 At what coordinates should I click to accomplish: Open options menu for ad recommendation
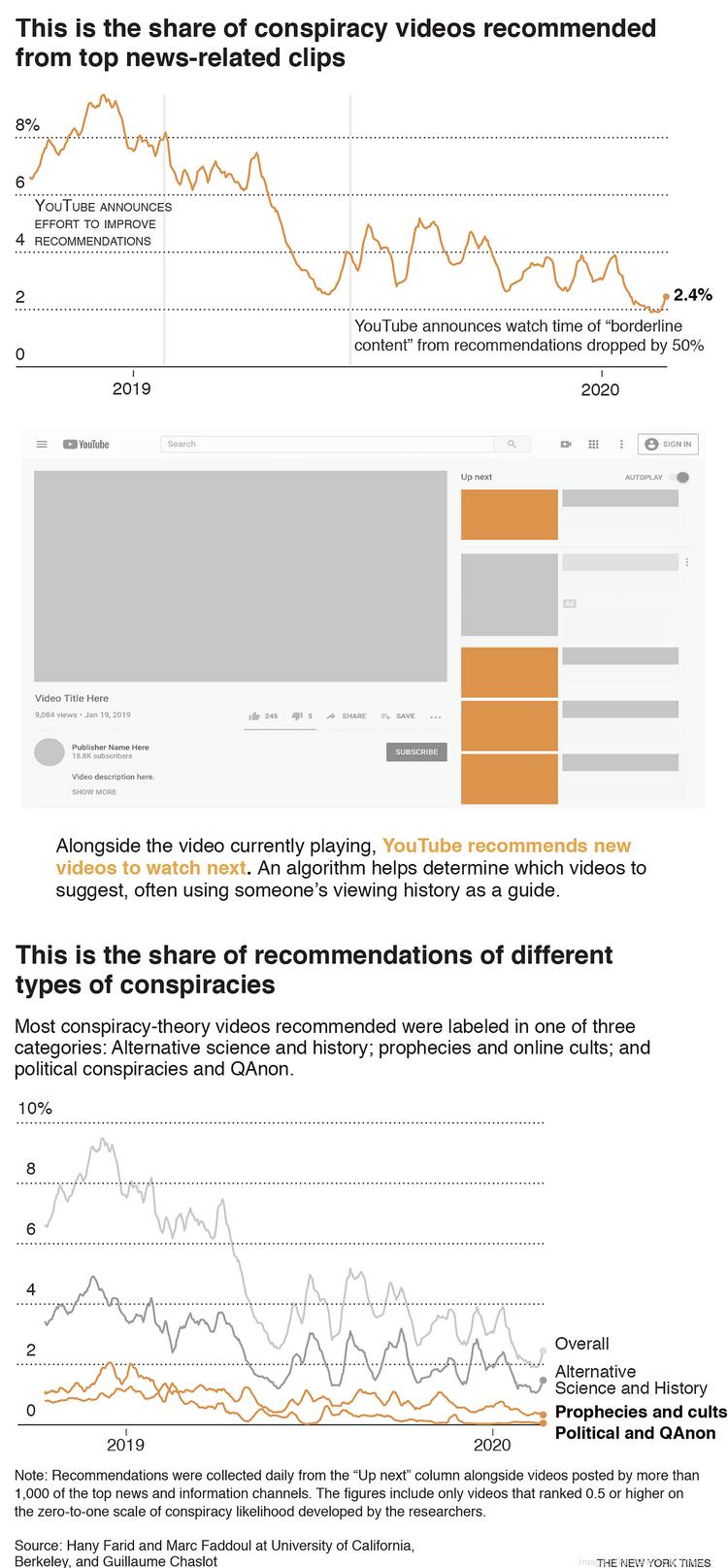pos(687,562)
